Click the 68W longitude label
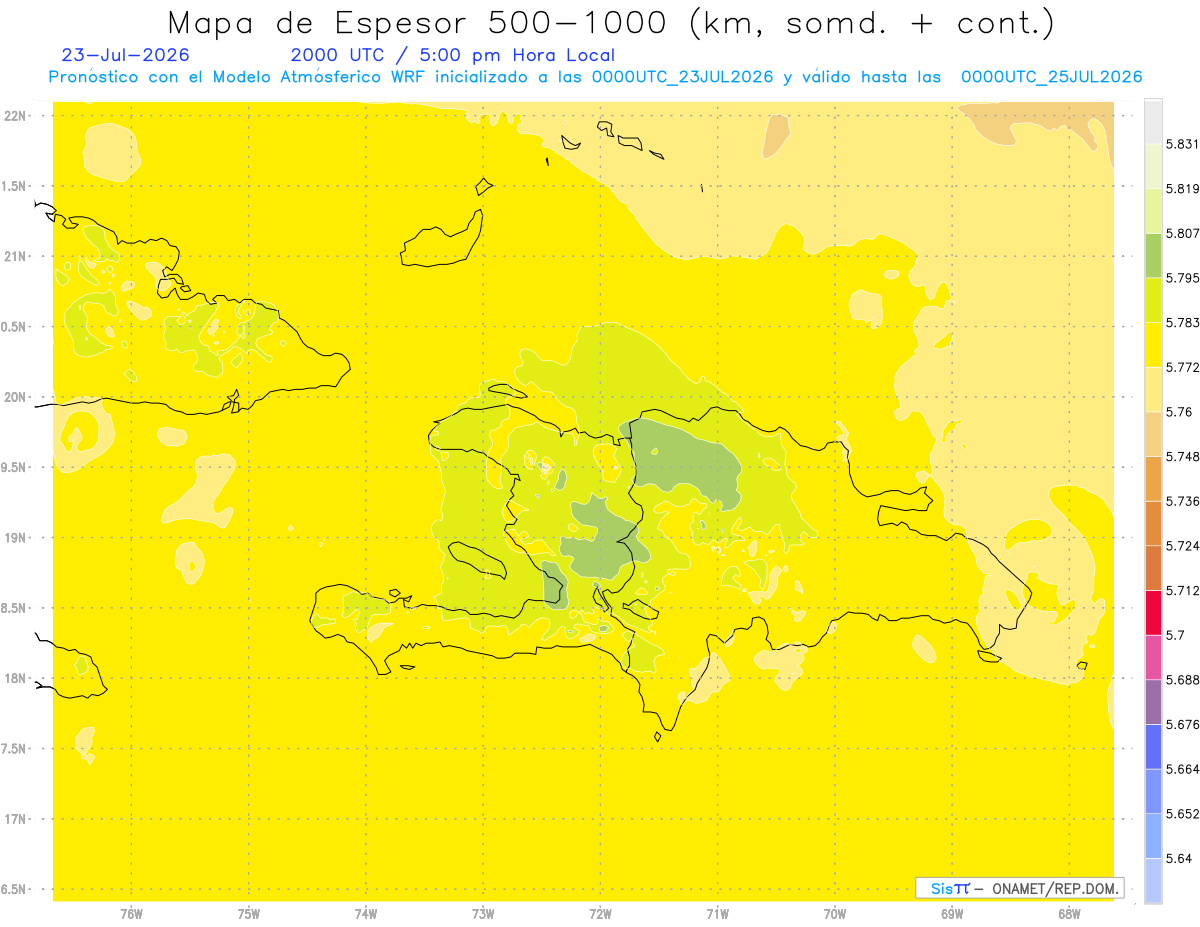The width and height of the screenshot is (1200, 927). point(1069,914)
